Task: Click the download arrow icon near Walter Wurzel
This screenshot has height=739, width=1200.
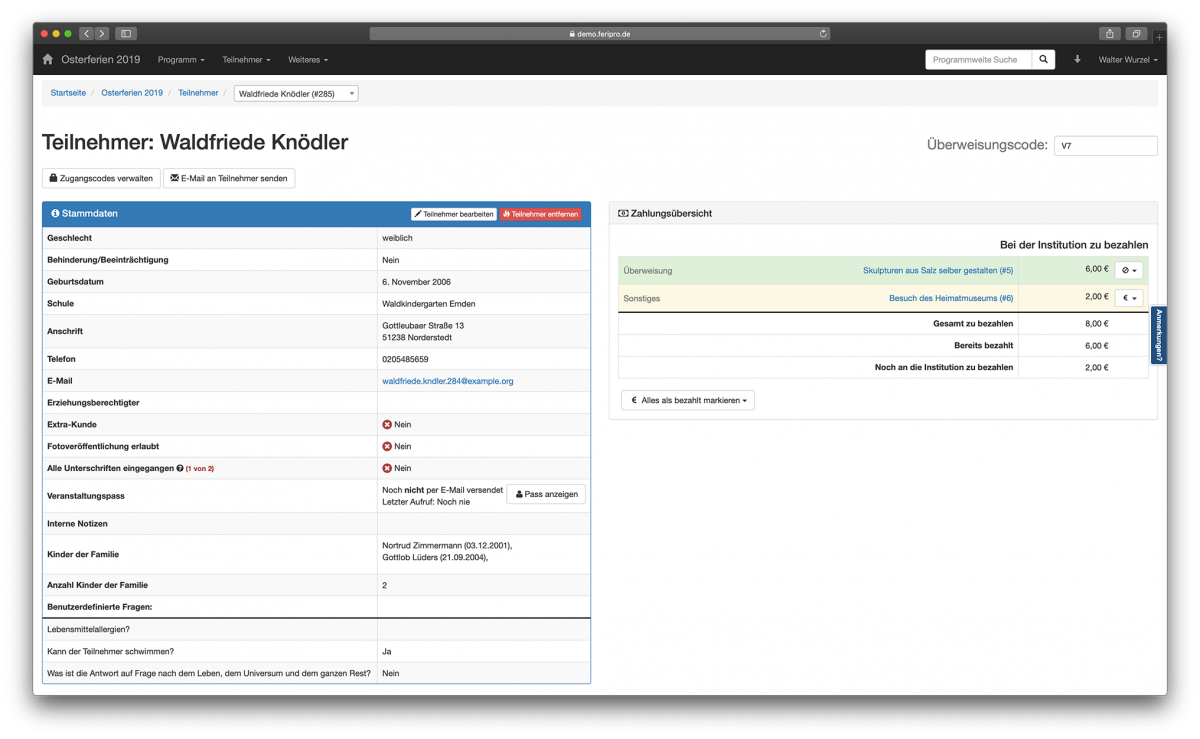Action: 1077,59
